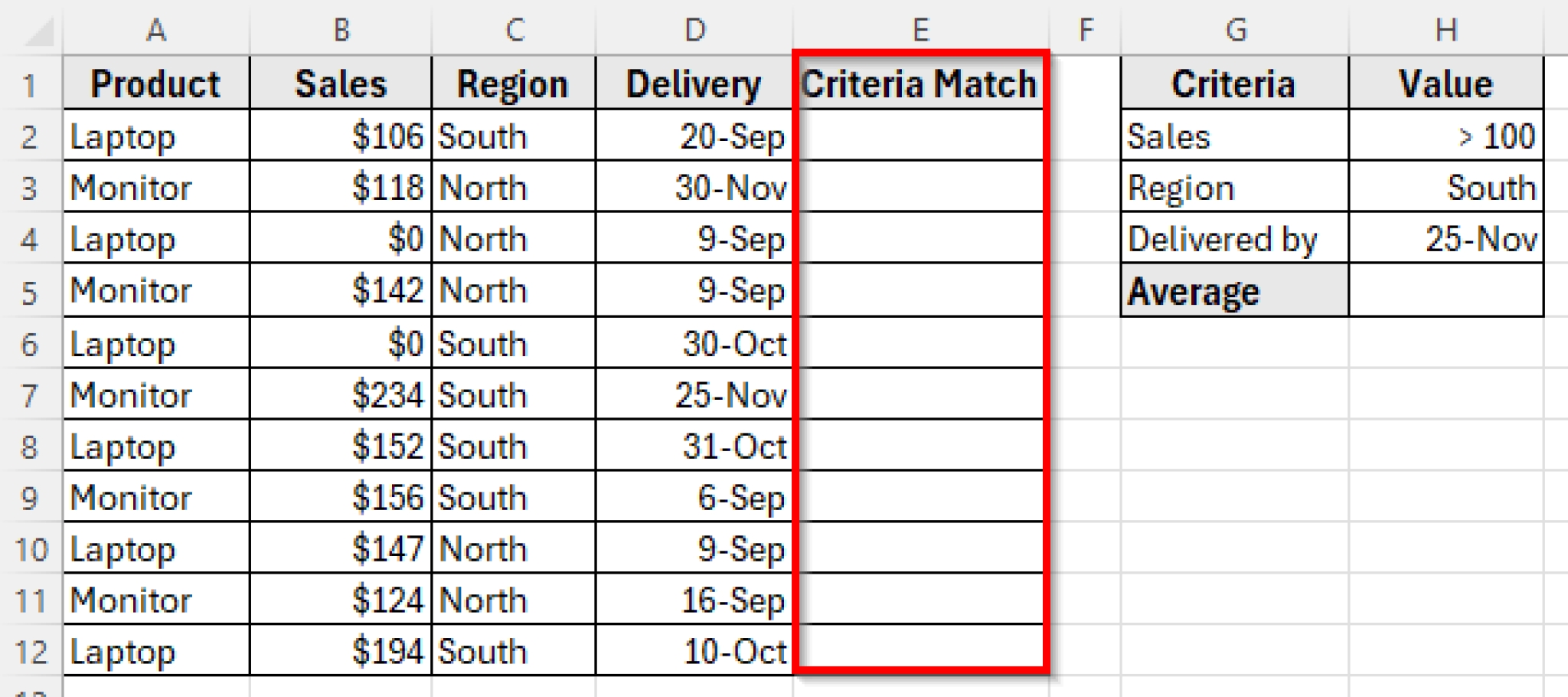Select the Product header cell

click(x=155, y=83)
